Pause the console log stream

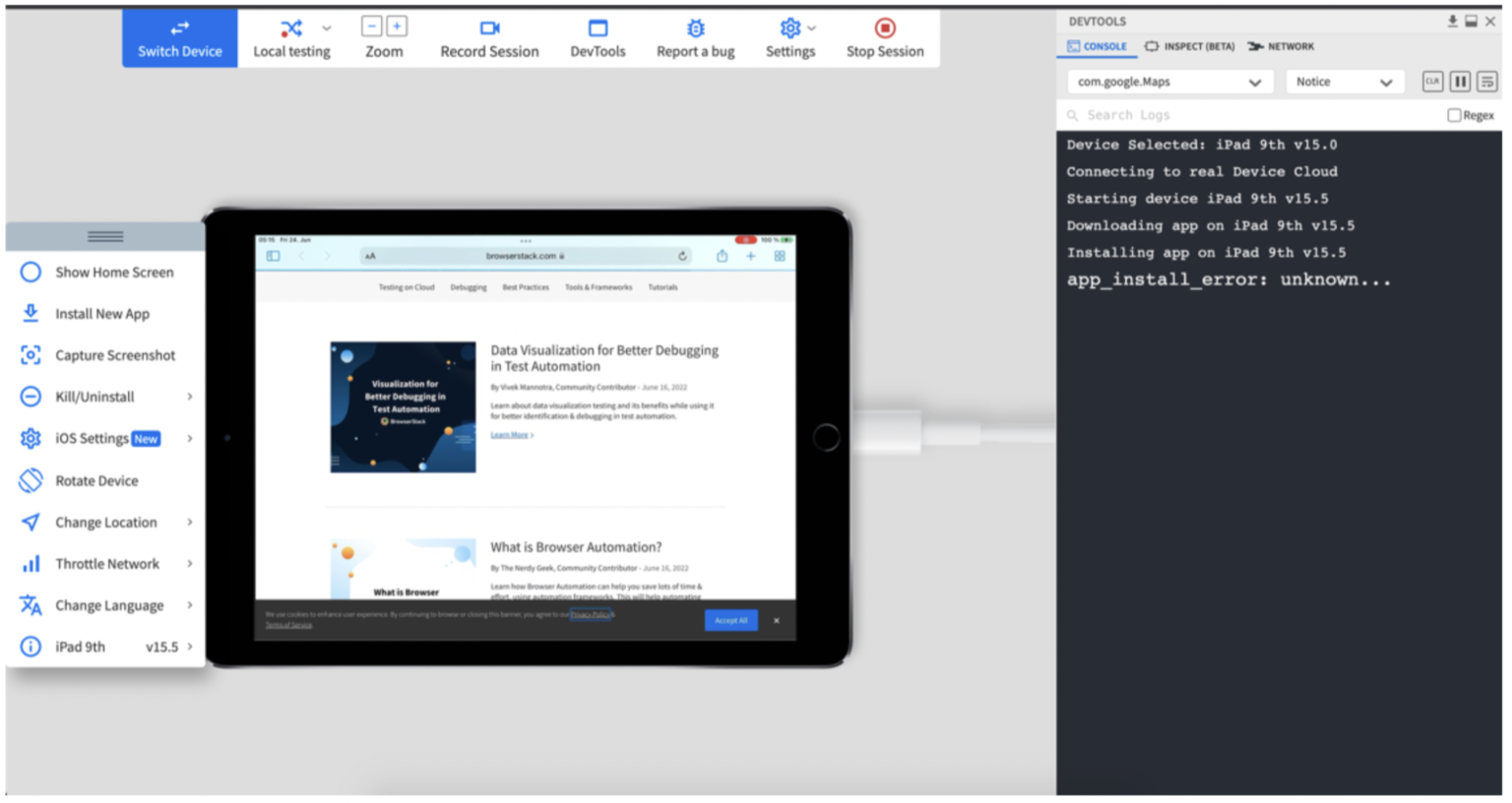pos(1460,82)
